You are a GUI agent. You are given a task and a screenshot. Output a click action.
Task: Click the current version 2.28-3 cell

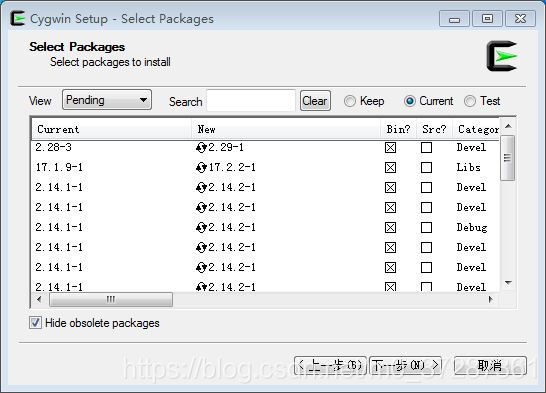pyautogui.click(x=53, y=147)
